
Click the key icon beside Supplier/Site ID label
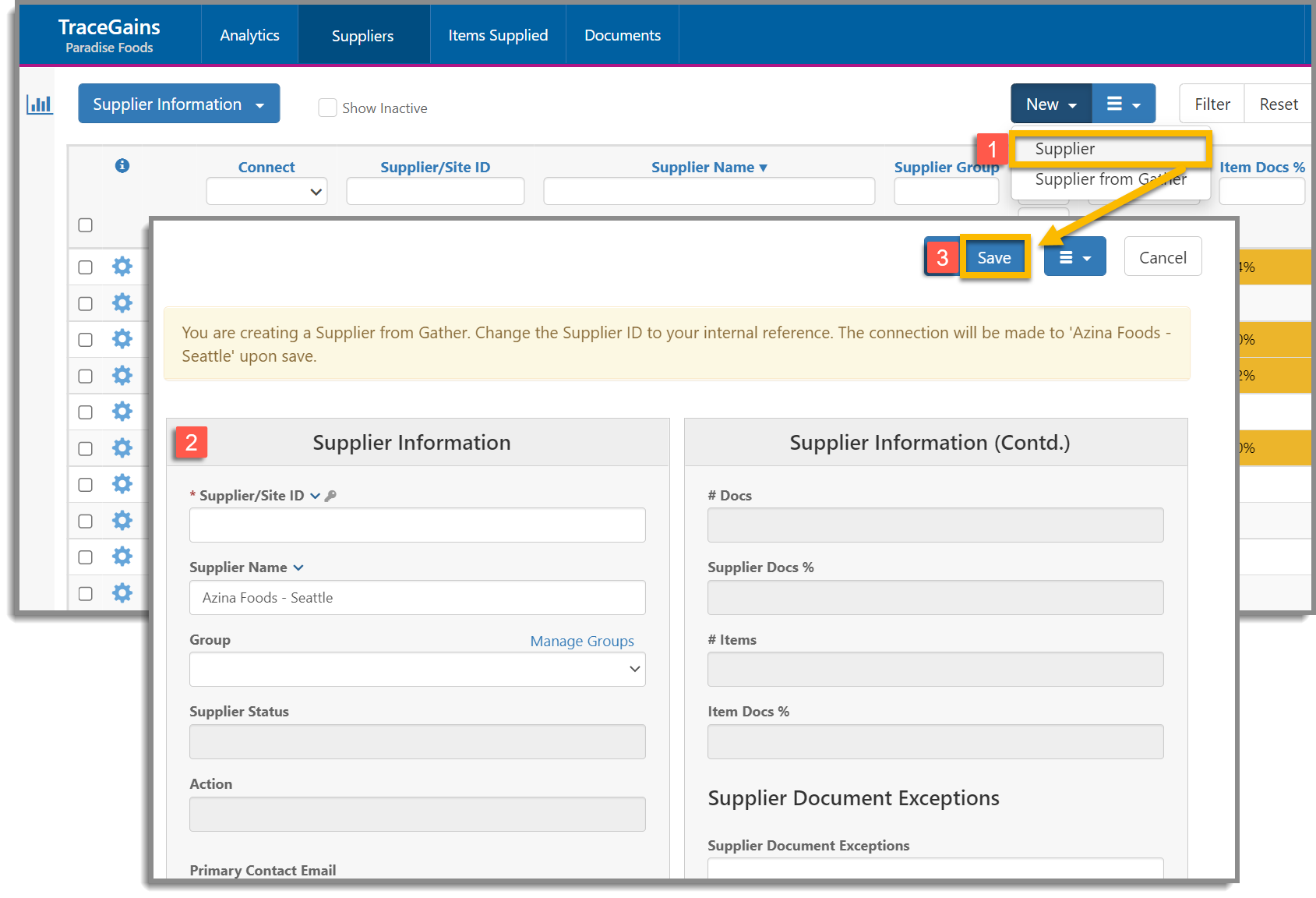pyautogui.click(x=330, y=496)
